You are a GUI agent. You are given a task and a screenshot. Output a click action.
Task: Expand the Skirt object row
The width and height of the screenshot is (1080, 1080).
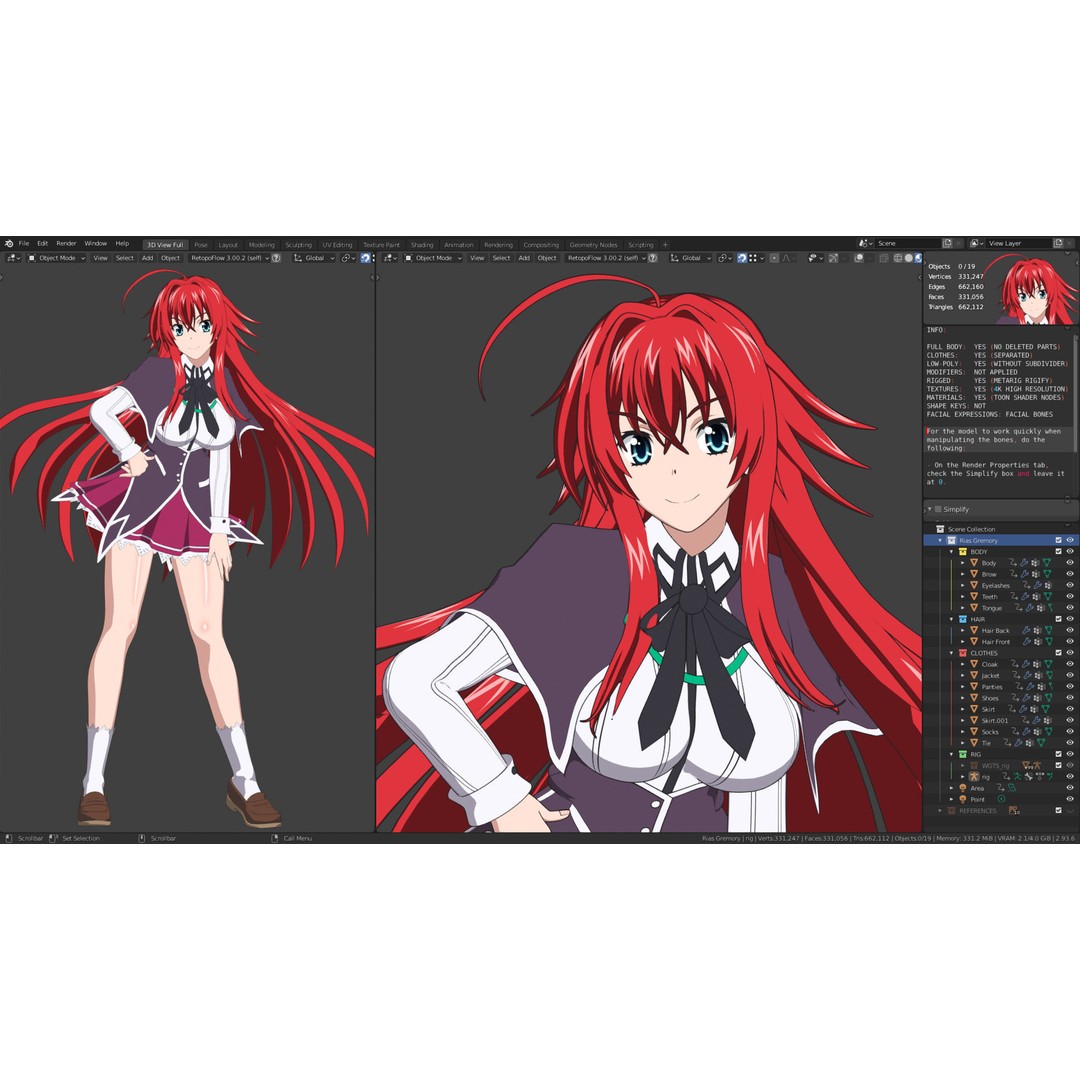963,709
